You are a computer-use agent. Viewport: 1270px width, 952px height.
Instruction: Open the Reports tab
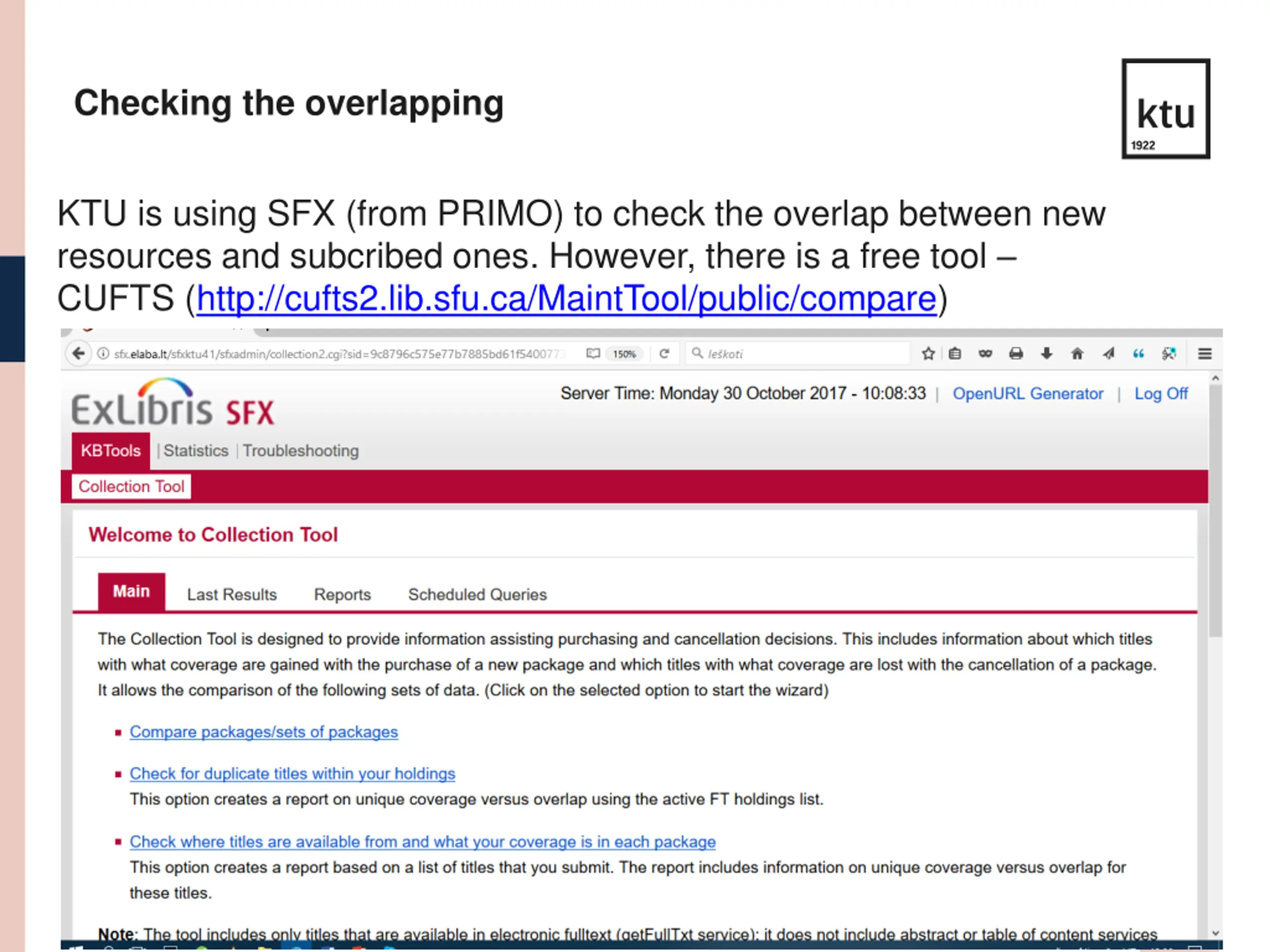pyautogui.click(x=342, y=595)
